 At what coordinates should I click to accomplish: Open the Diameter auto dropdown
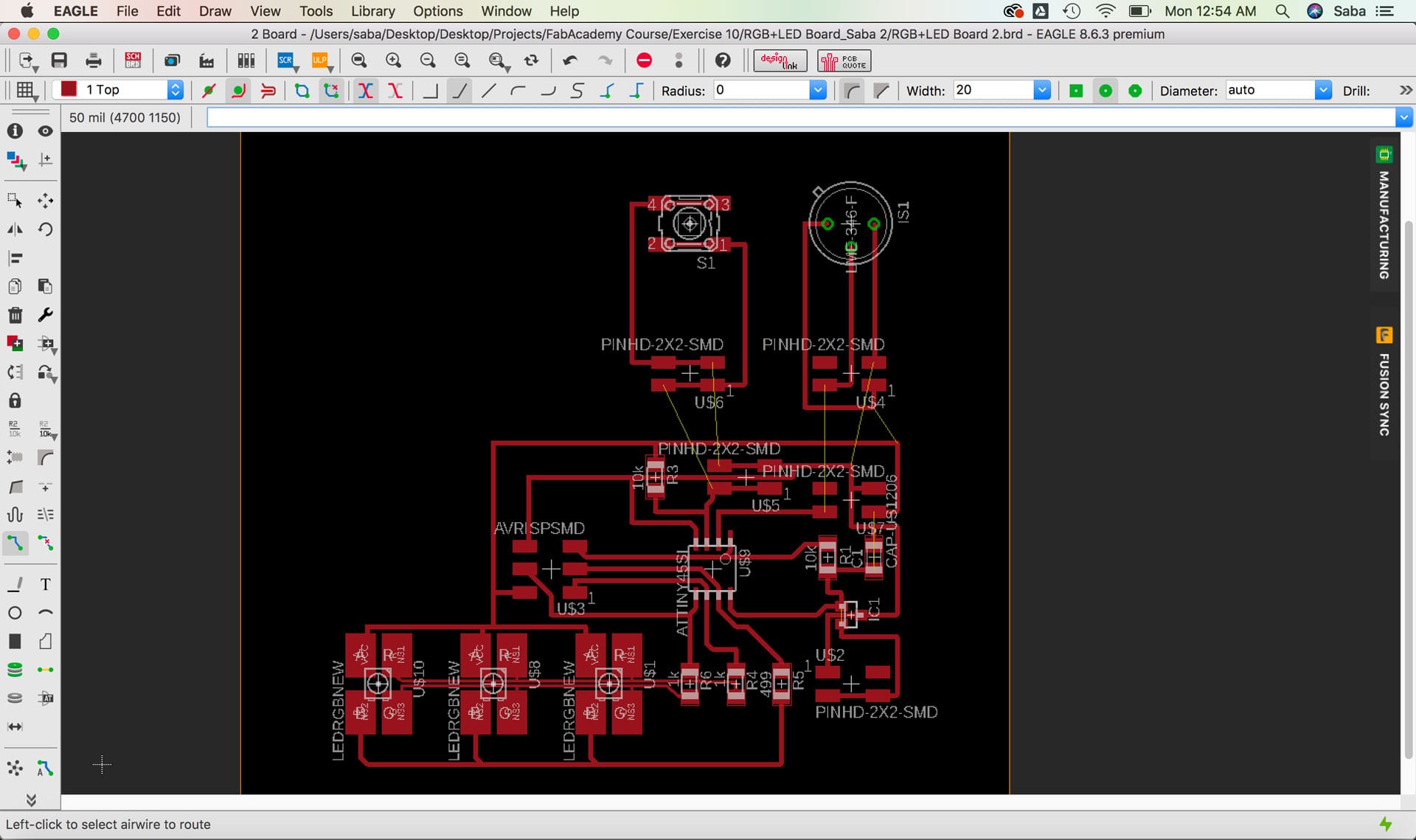point(1323,90)
